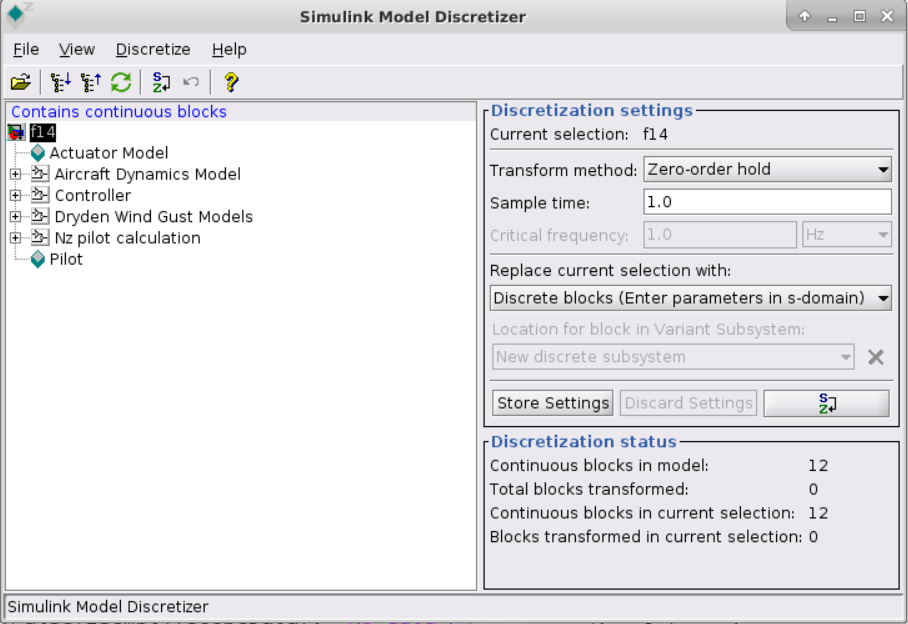The image size is (908, 624).
Task: Click the Controller subsystem icon
Action: pyautogui.click(x=39, y=195)
